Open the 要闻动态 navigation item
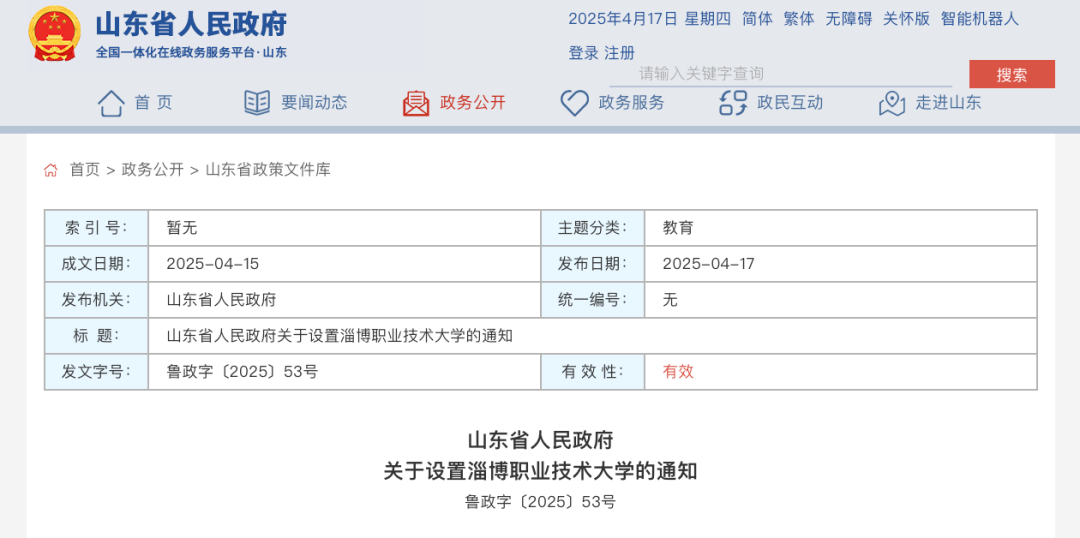The height and width of the screenshot is (538, 1080). 314,103
